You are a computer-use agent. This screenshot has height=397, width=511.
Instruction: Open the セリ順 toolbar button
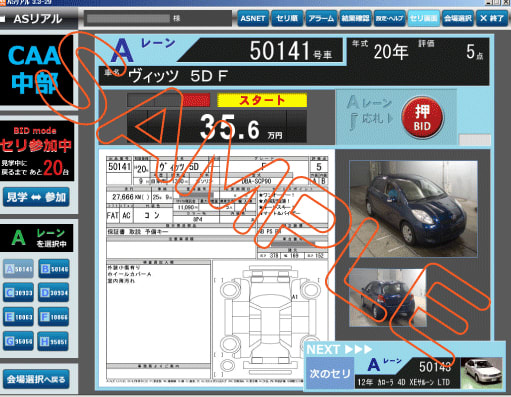click(287, 18)
